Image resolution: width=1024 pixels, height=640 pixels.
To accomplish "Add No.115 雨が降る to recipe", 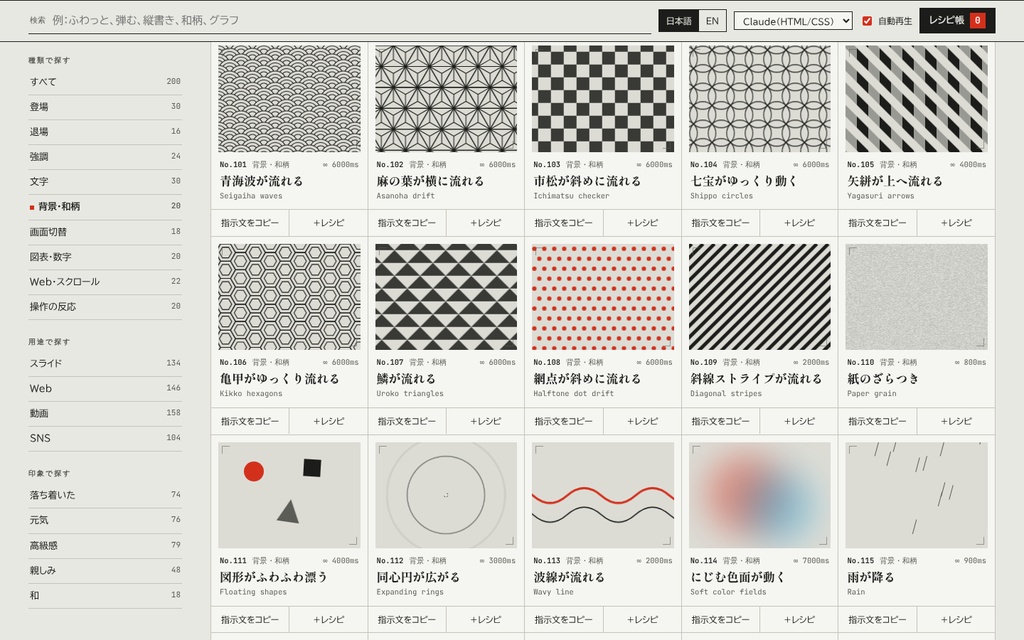I will click(956, 620).
